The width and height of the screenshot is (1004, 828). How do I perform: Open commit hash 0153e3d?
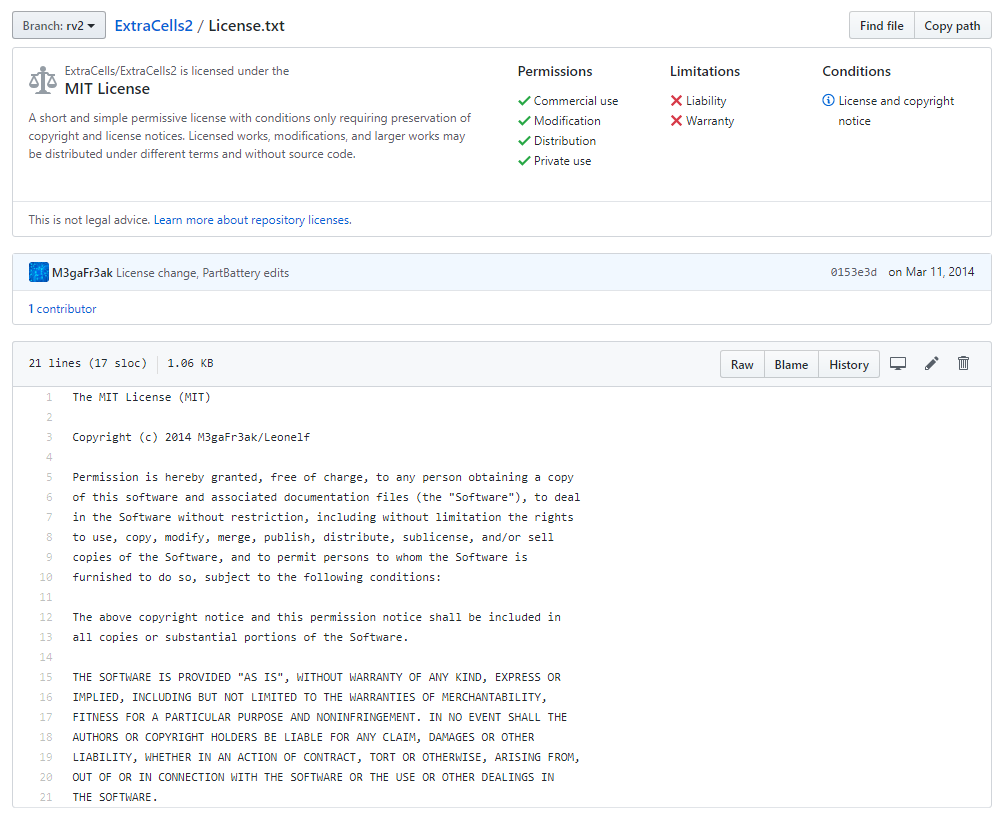(853, 273)
